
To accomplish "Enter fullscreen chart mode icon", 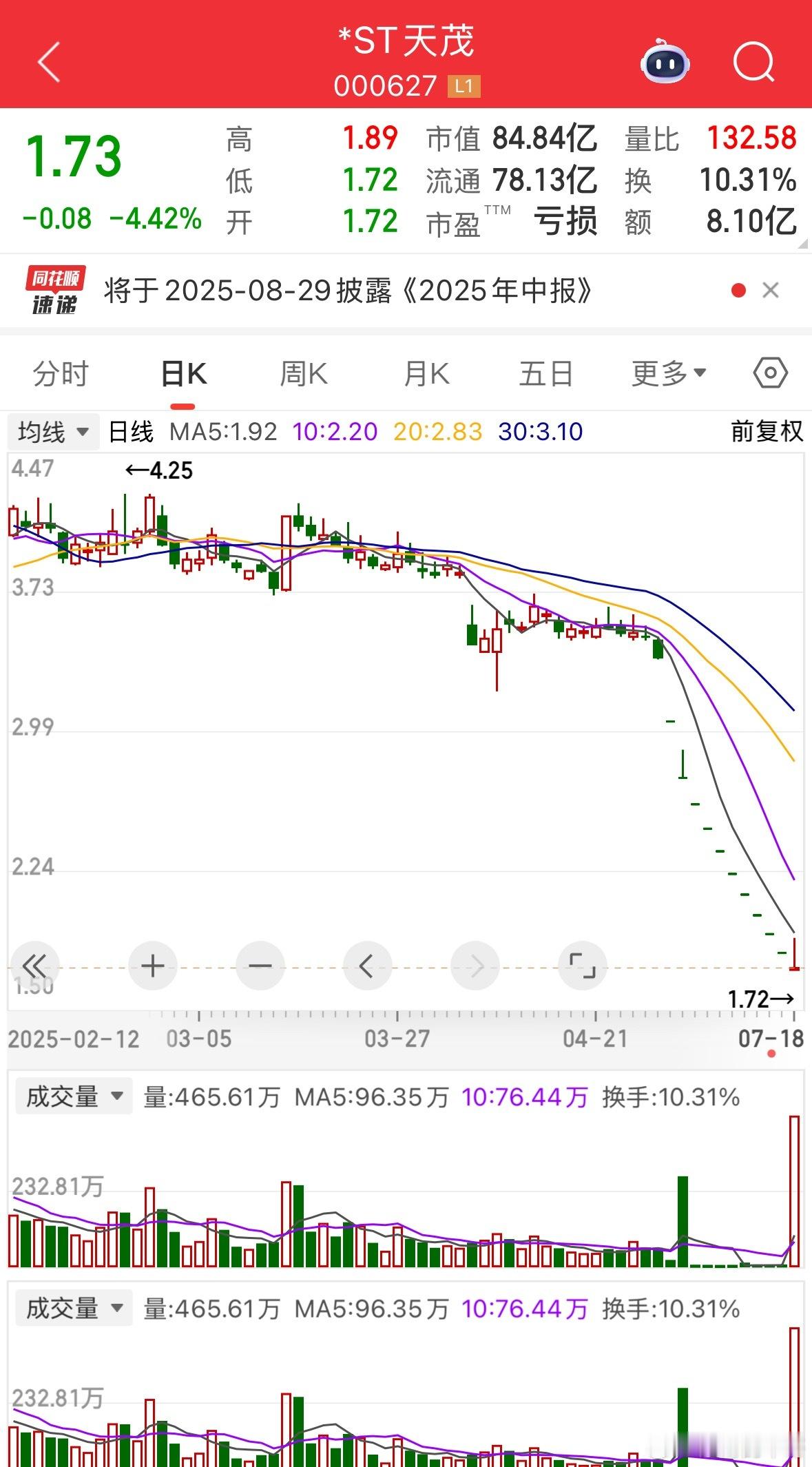I will 583,966.
